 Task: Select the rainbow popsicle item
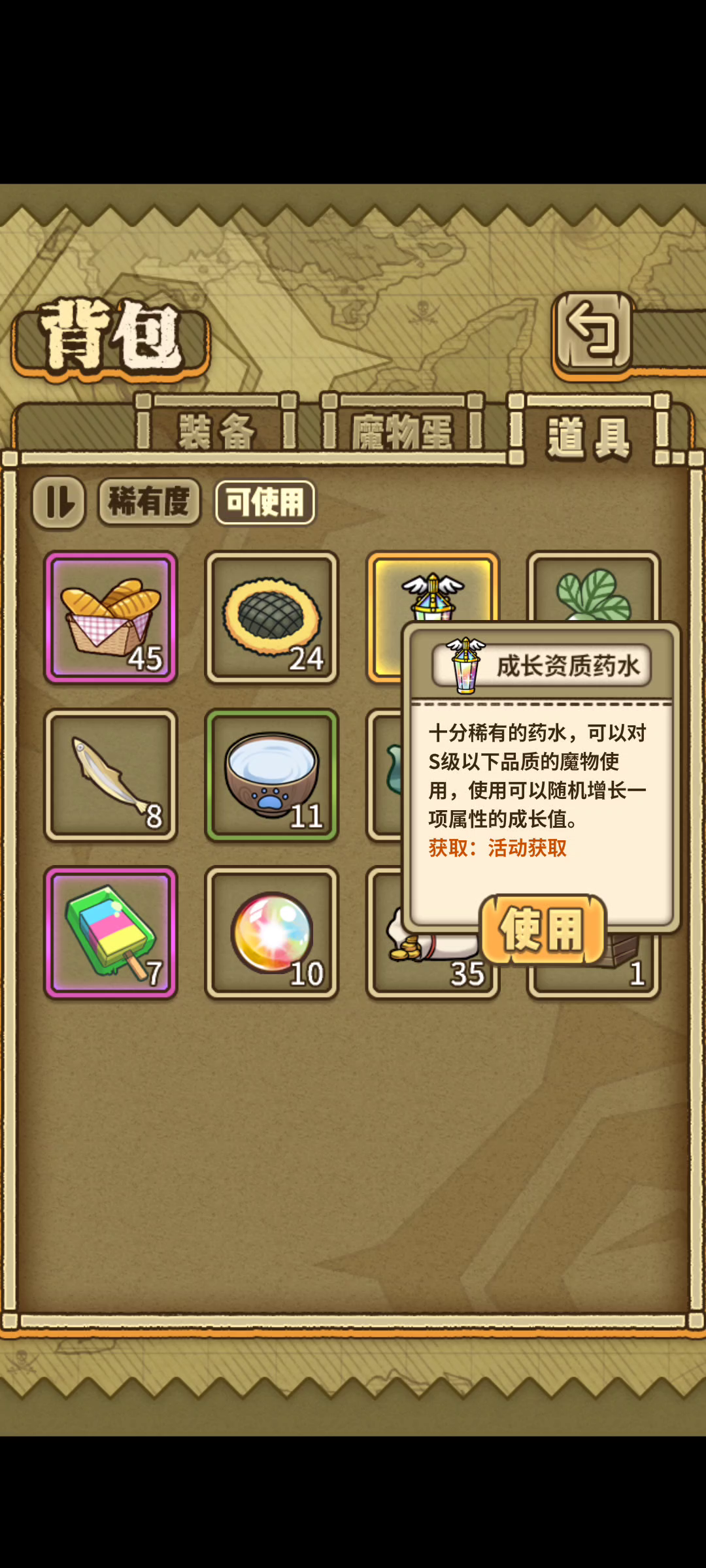coord(110,932)
